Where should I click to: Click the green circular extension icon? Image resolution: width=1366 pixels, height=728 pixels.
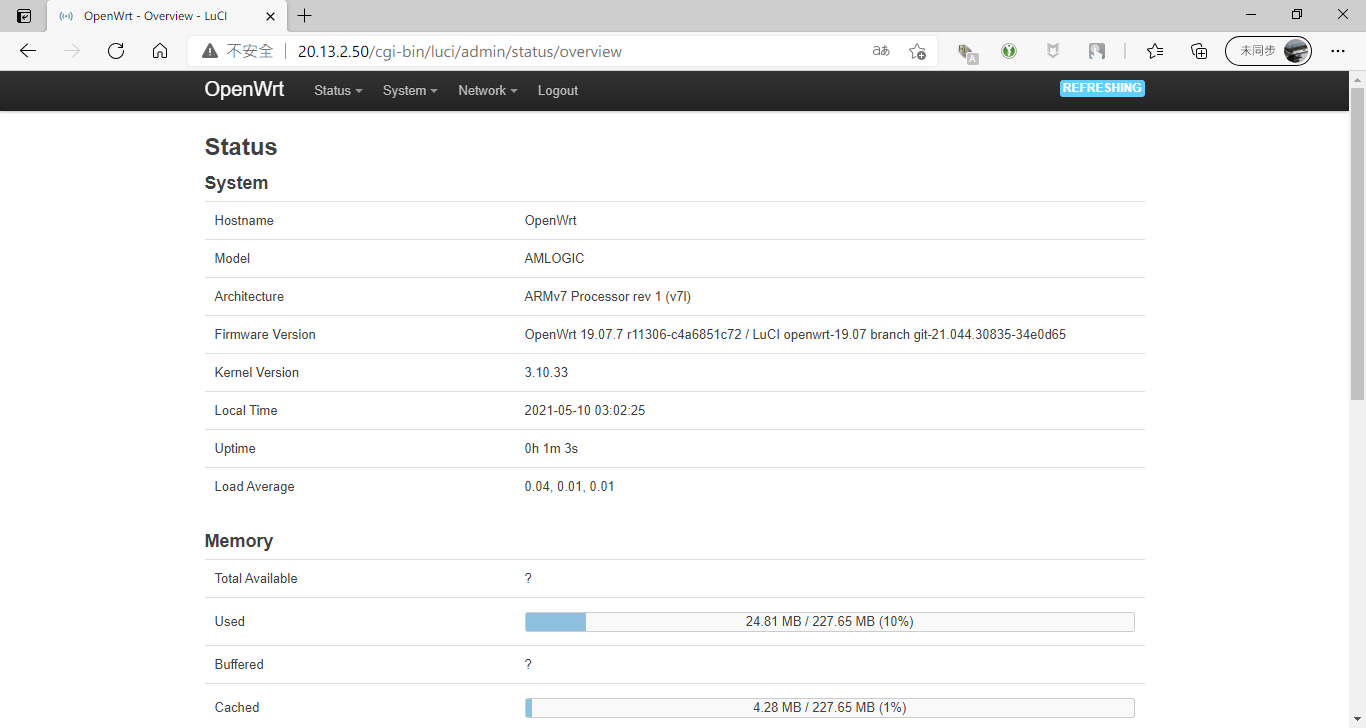1009,51
